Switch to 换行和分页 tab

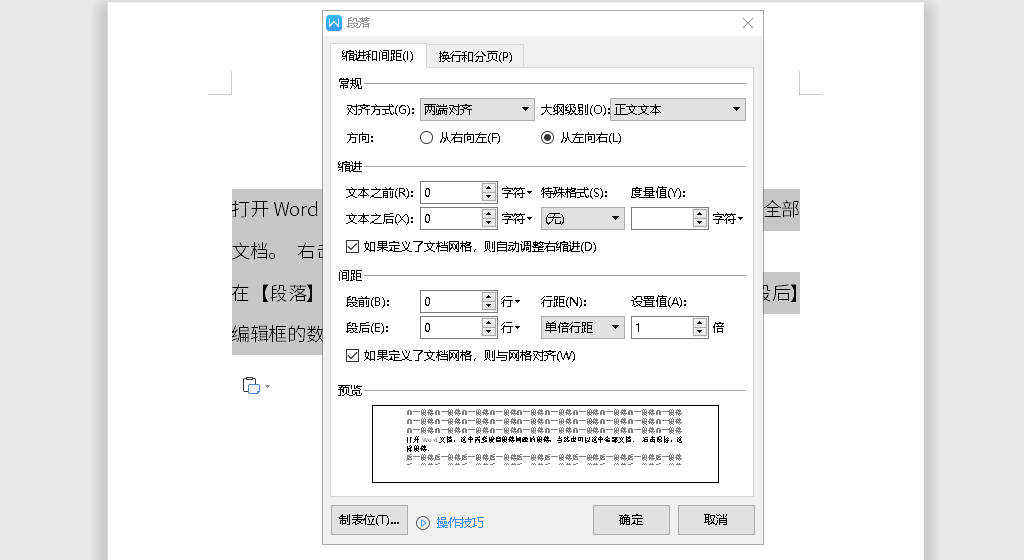(475, 57)
